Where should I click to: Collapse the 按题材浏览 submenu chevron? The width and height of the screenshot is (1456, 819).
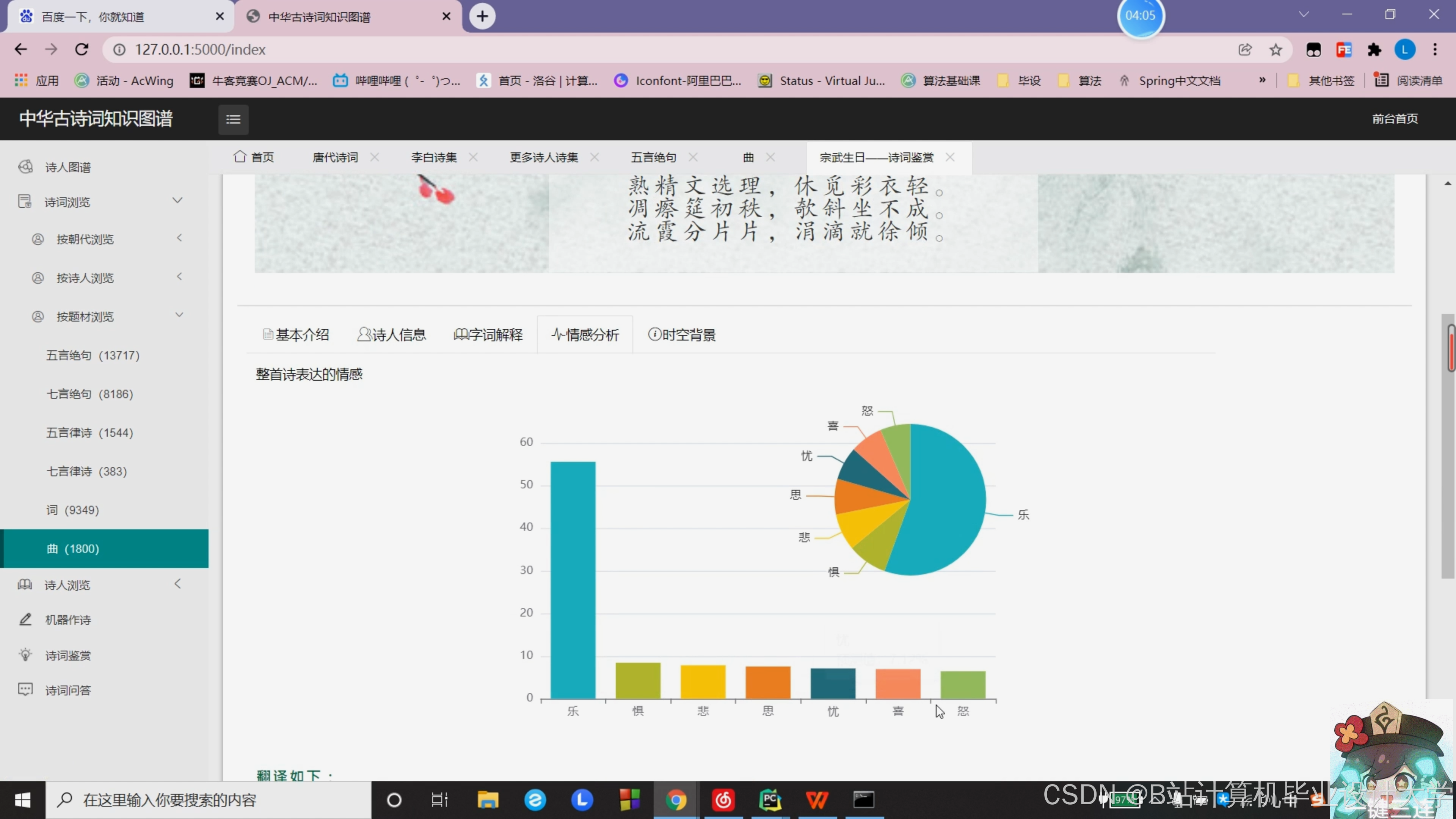pos(179,315)
